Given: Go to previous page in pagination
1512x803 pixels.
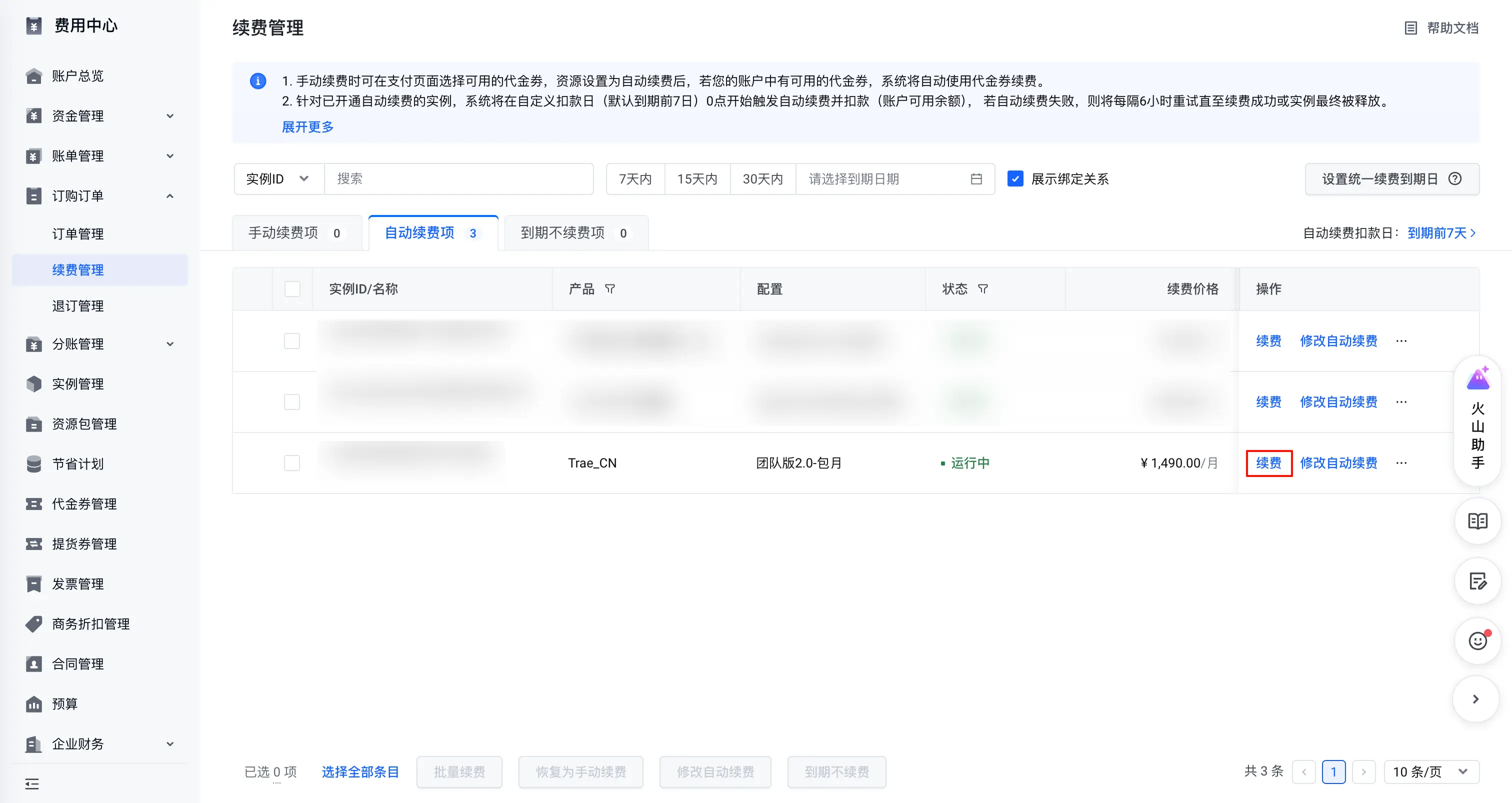Looking at the screenshot, I should coord(1303,772).
